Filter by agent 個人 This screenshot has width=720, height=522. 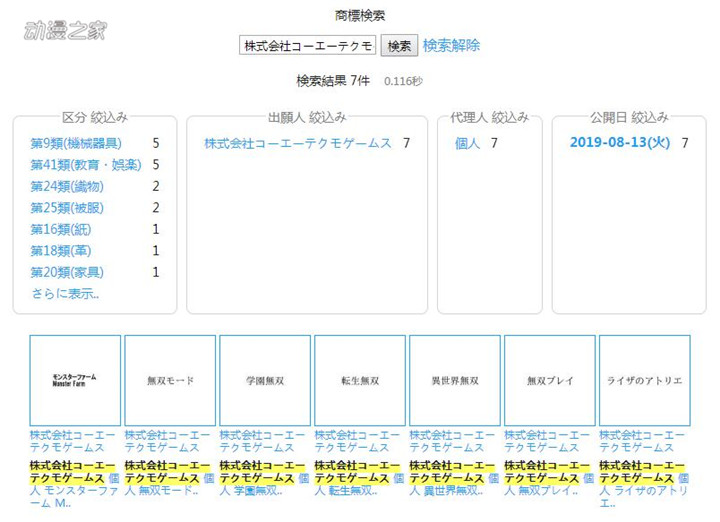tap(467, 143)
